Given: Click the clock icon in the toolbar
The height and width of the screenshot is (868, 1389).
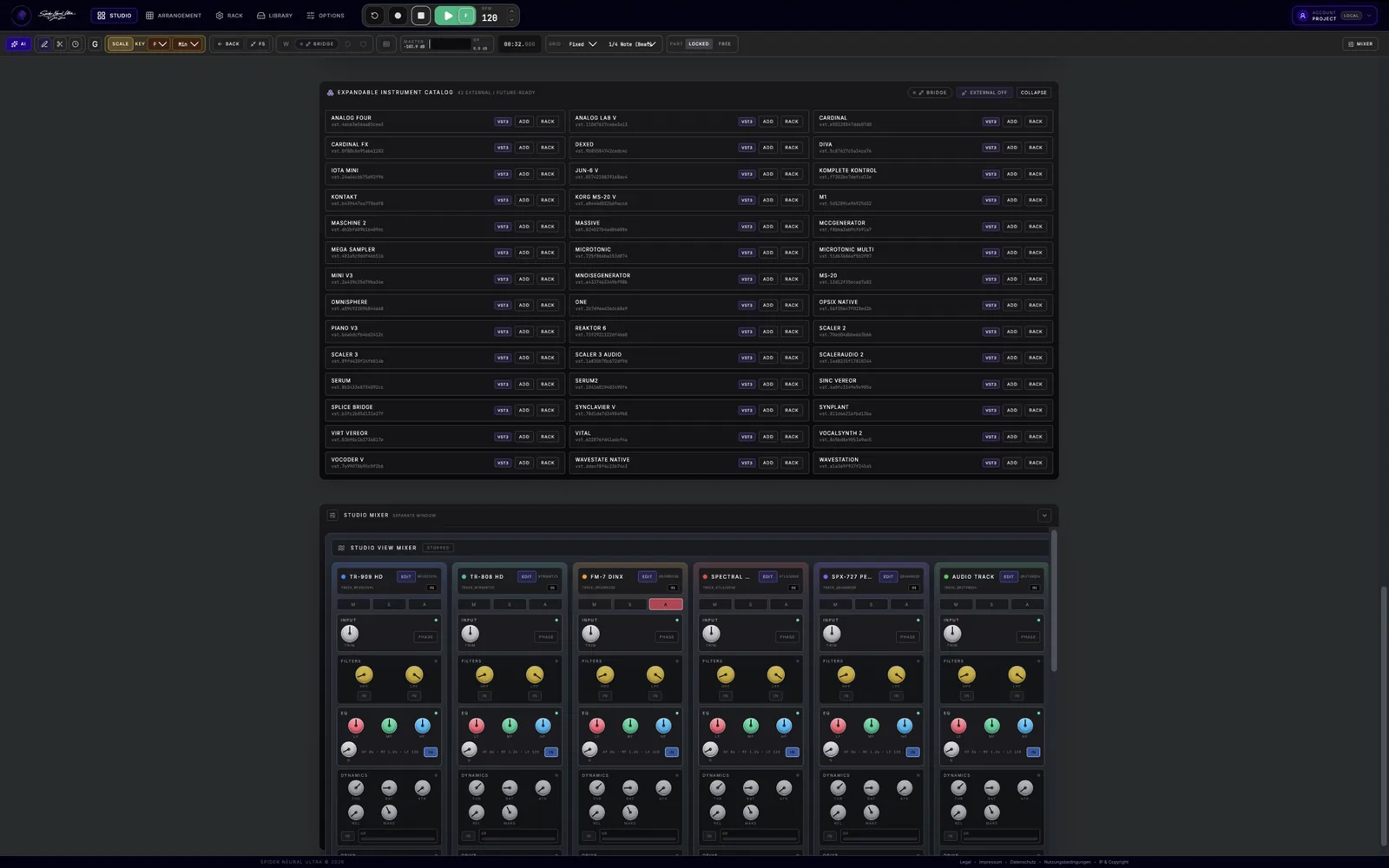Looking at the screenshot, I should (x=76, y=43).
